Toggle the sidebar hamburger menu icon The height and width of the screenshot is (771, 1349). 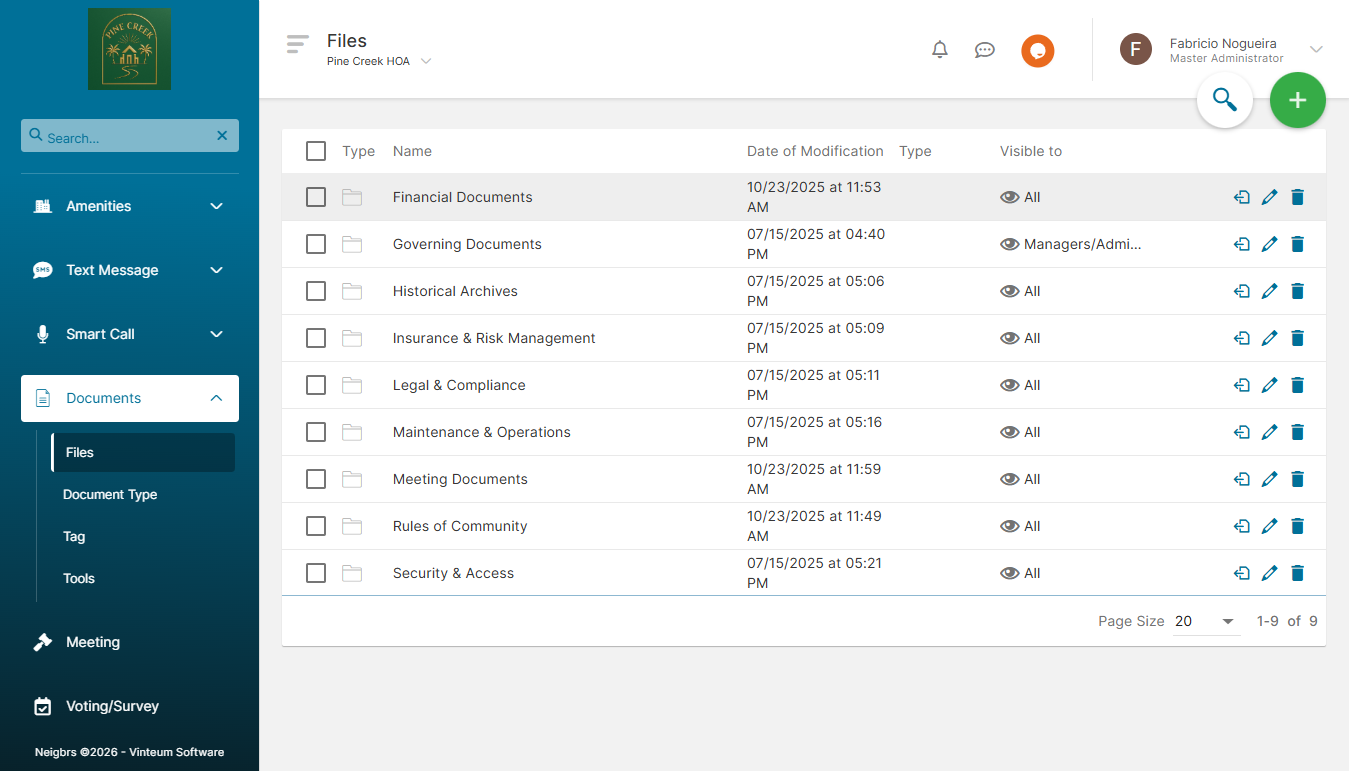tap(297, 44)
